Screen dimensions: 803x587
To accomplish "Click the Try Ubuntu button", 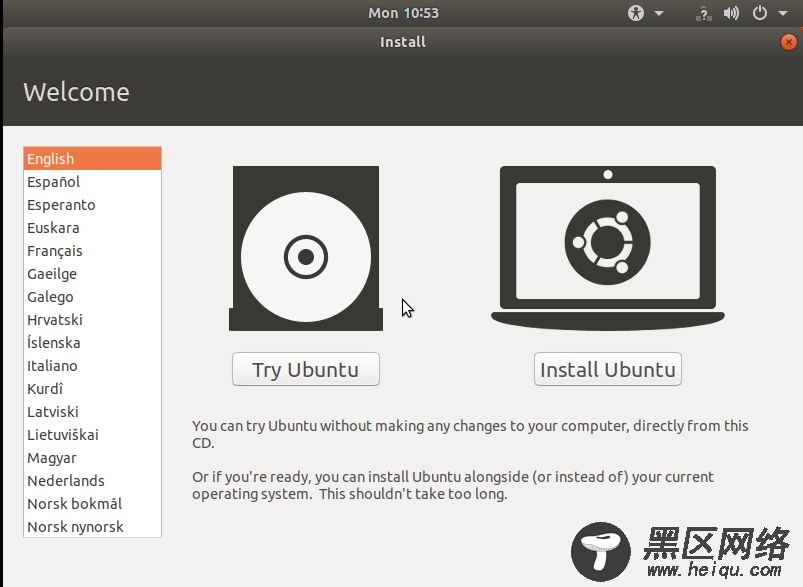I will tap(306, 369).
